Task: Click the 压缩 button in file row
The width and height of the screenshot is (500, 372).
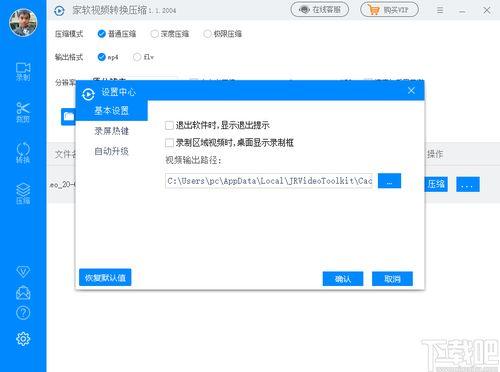Action: [x=436, y=184]
